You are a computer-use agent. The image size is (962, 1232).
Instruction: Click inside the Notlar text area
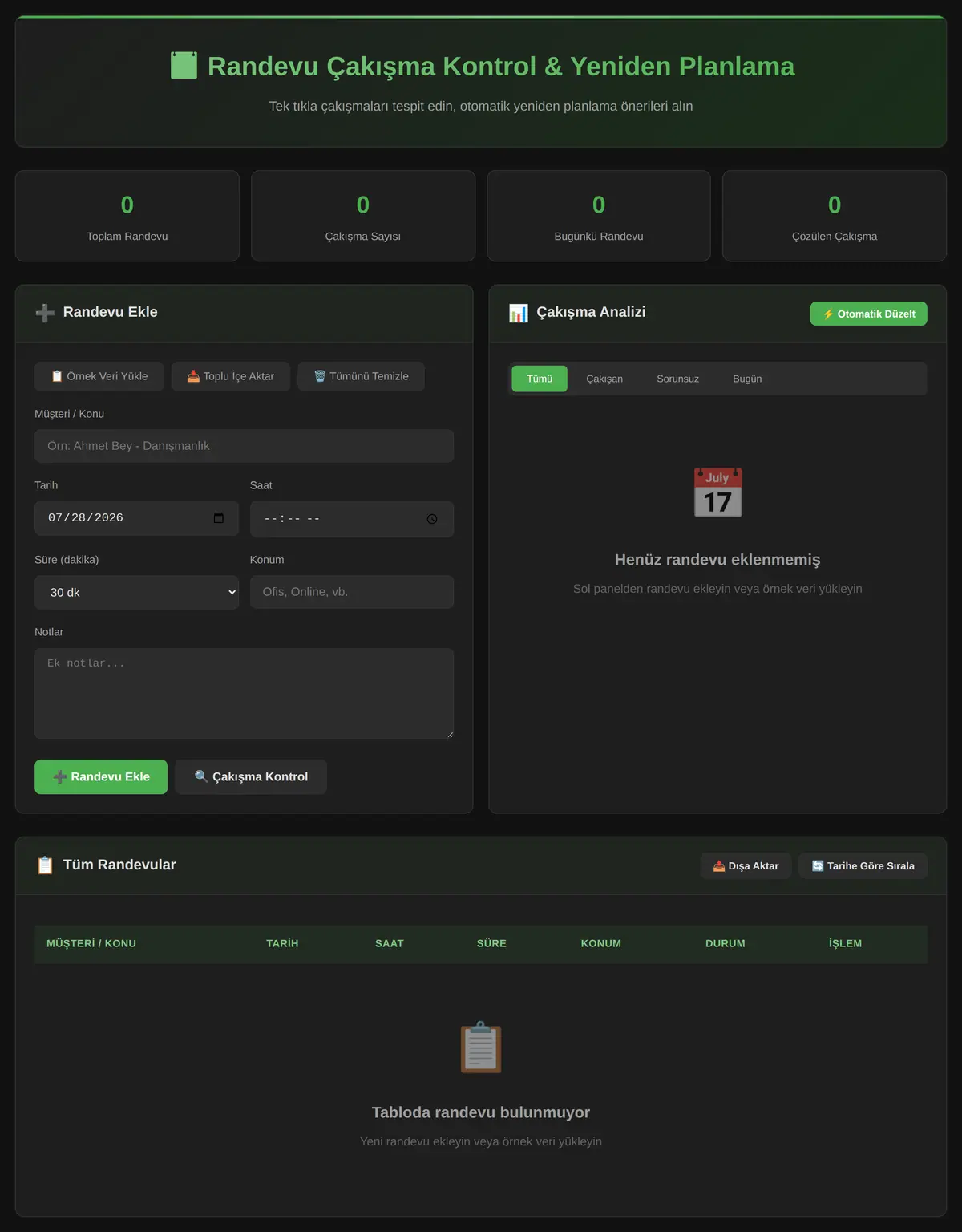(244, 693)
